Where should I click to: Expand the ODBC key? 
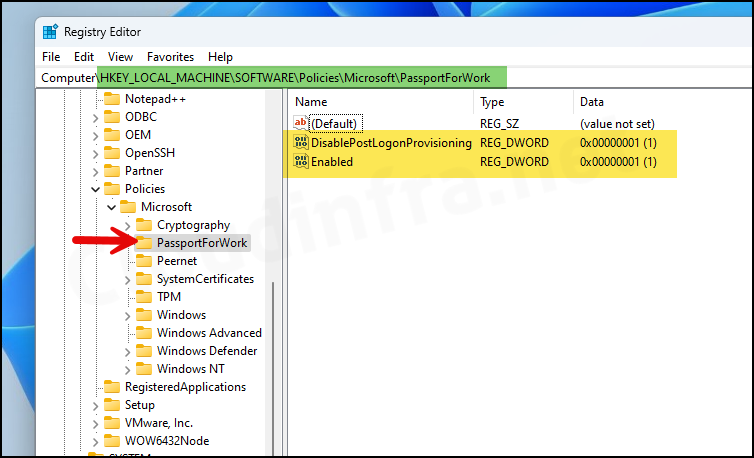click(x=95, y=118)
